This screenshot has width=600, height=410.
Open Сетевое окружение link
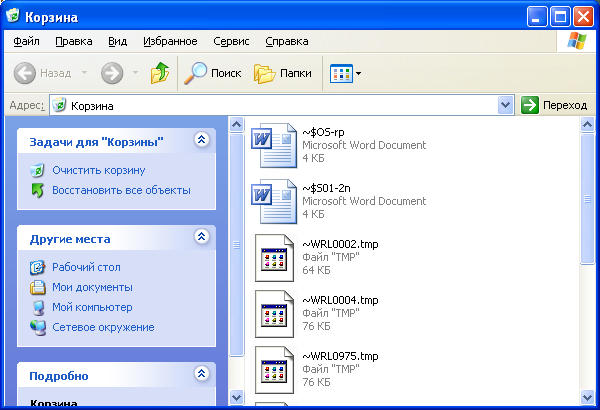(x=103, y=327)
